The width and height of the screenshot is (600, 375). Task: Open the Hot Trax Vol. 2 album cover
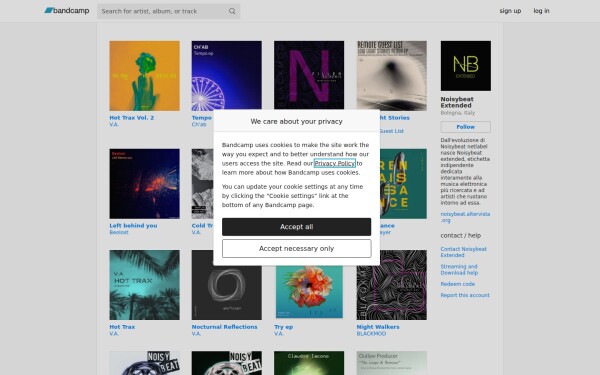144,76
